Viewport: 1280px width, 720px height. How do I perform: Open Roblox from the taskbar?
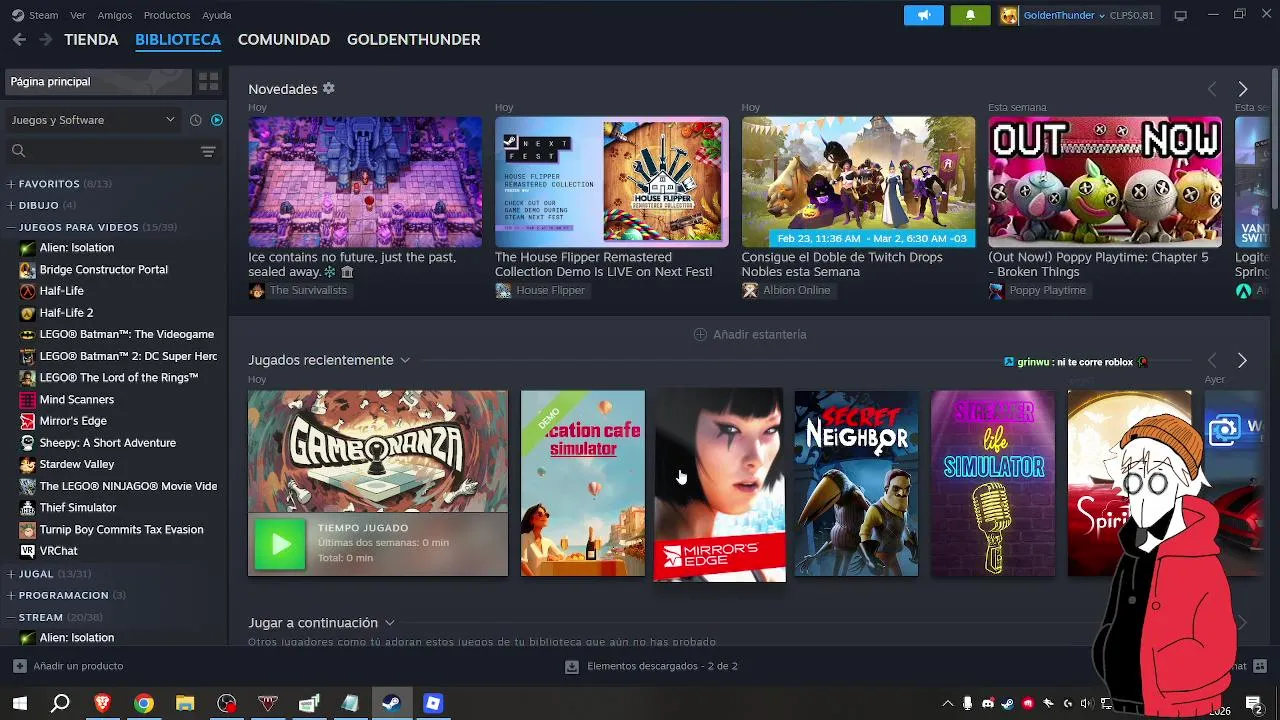pyautogui.click(x=433, y=703)
